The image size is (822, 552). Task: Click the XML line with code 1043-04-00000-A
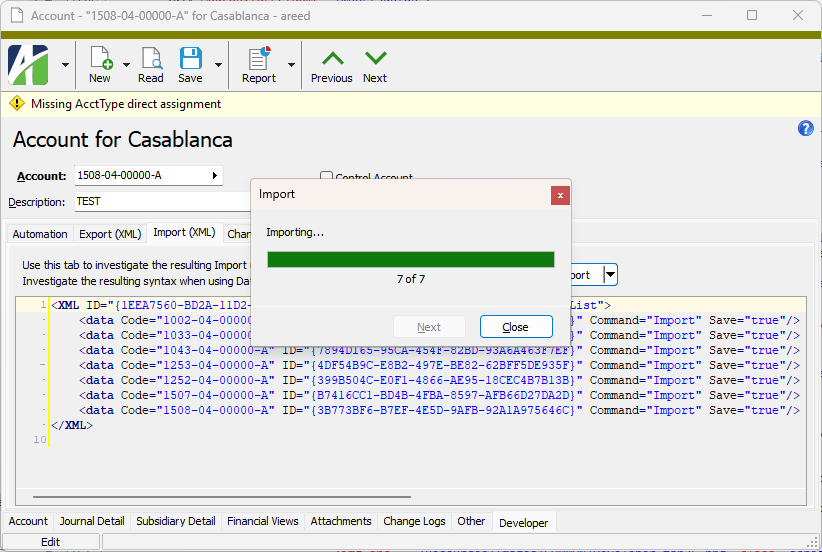439,350
